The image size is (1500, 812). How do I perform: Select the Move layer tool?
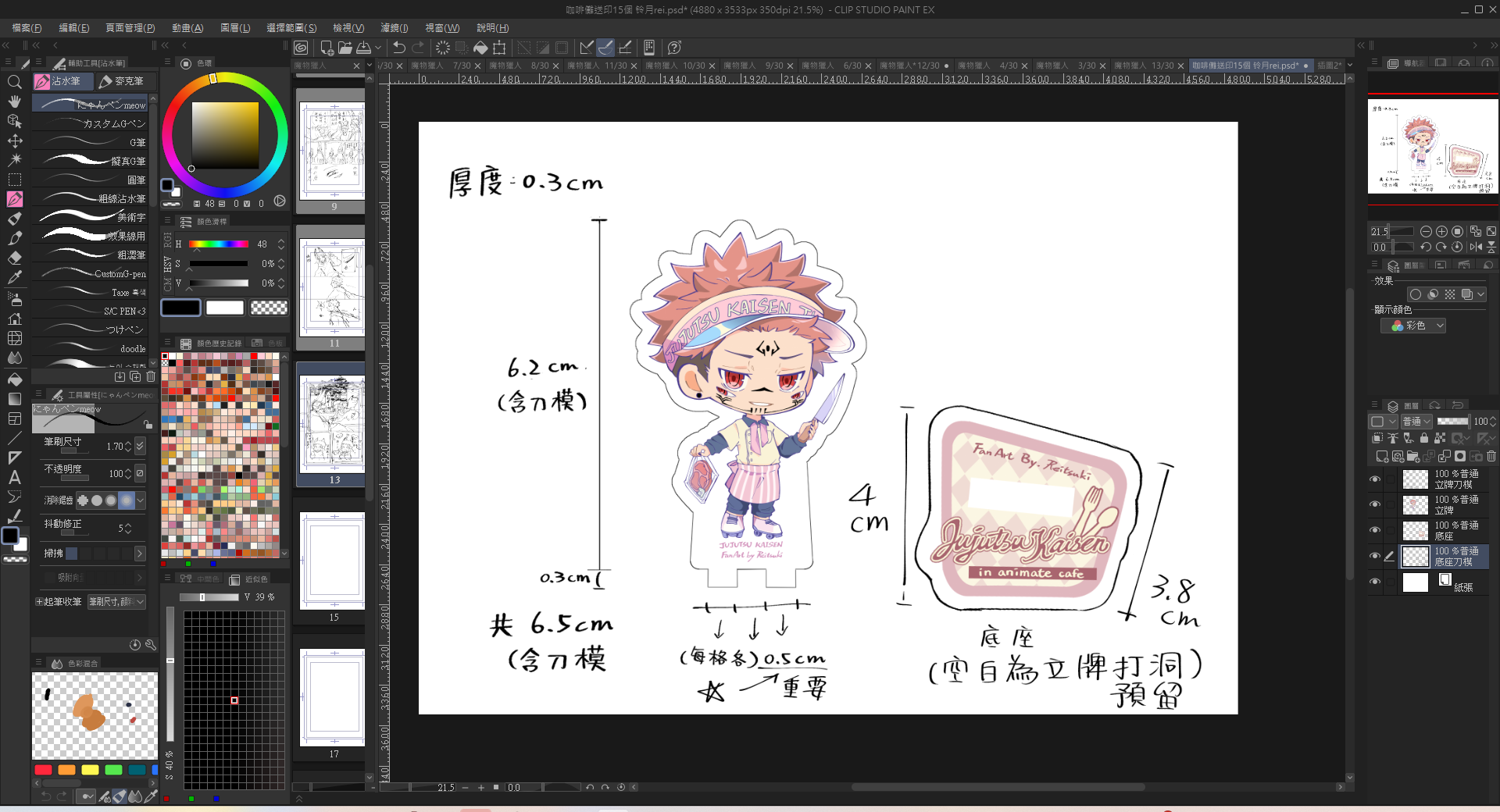(x=14, y=141)
